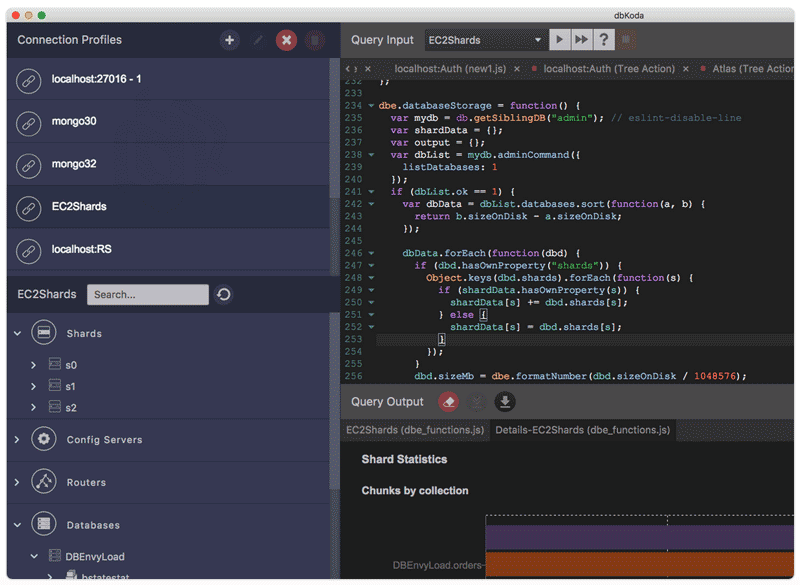Clear query output with the eraser icon
The height and width of the screenshot is (585, 800).
point(449,402)
